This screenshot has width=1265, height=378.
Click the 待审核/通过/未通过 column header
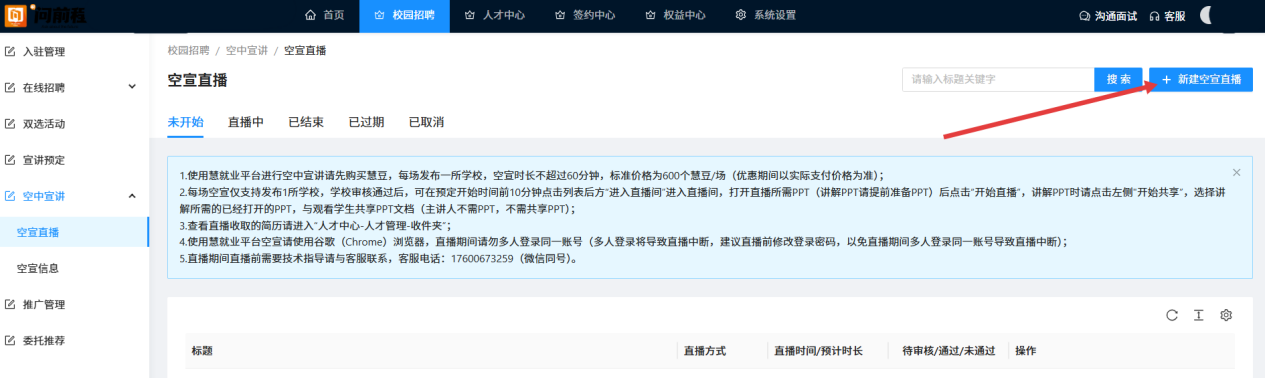948,351
